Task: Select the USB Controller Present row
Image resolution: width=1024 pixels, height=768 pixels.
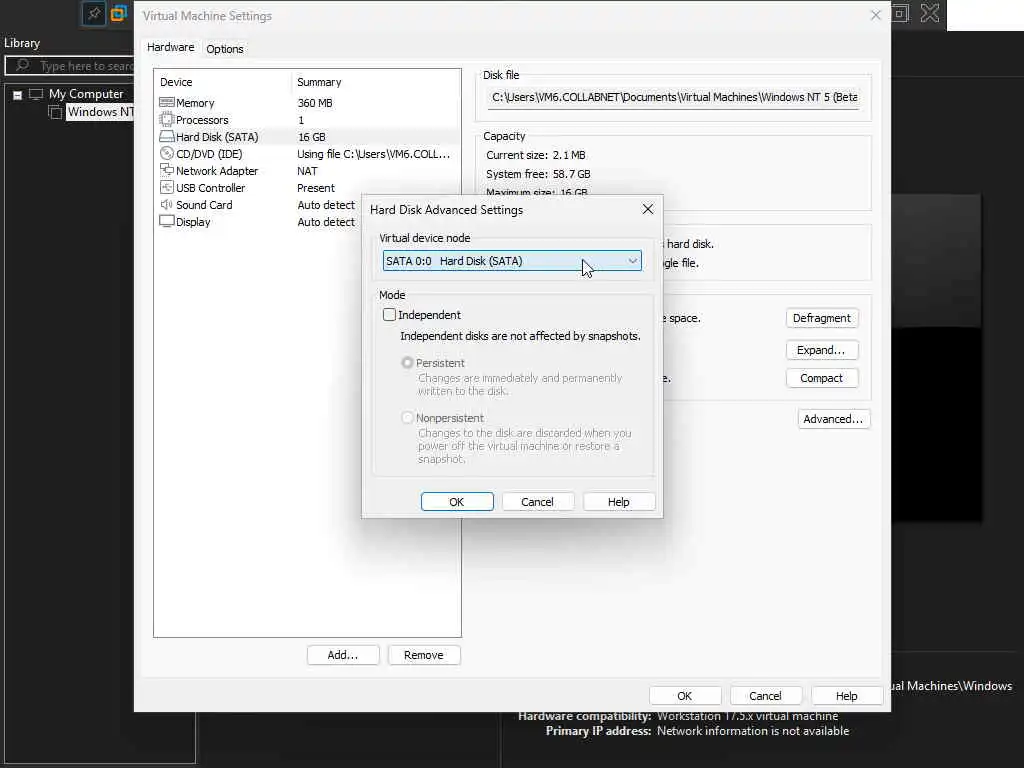Action: click(307, 188)
